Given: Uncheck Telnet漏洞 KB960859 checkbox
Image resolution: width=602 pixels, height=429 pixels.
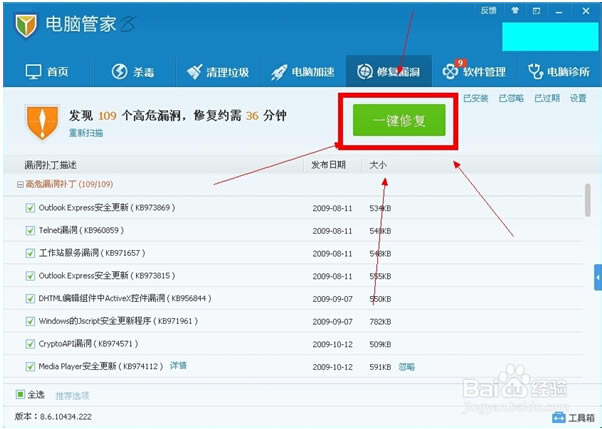Looking at the screenshot, I should pos(30,230).
